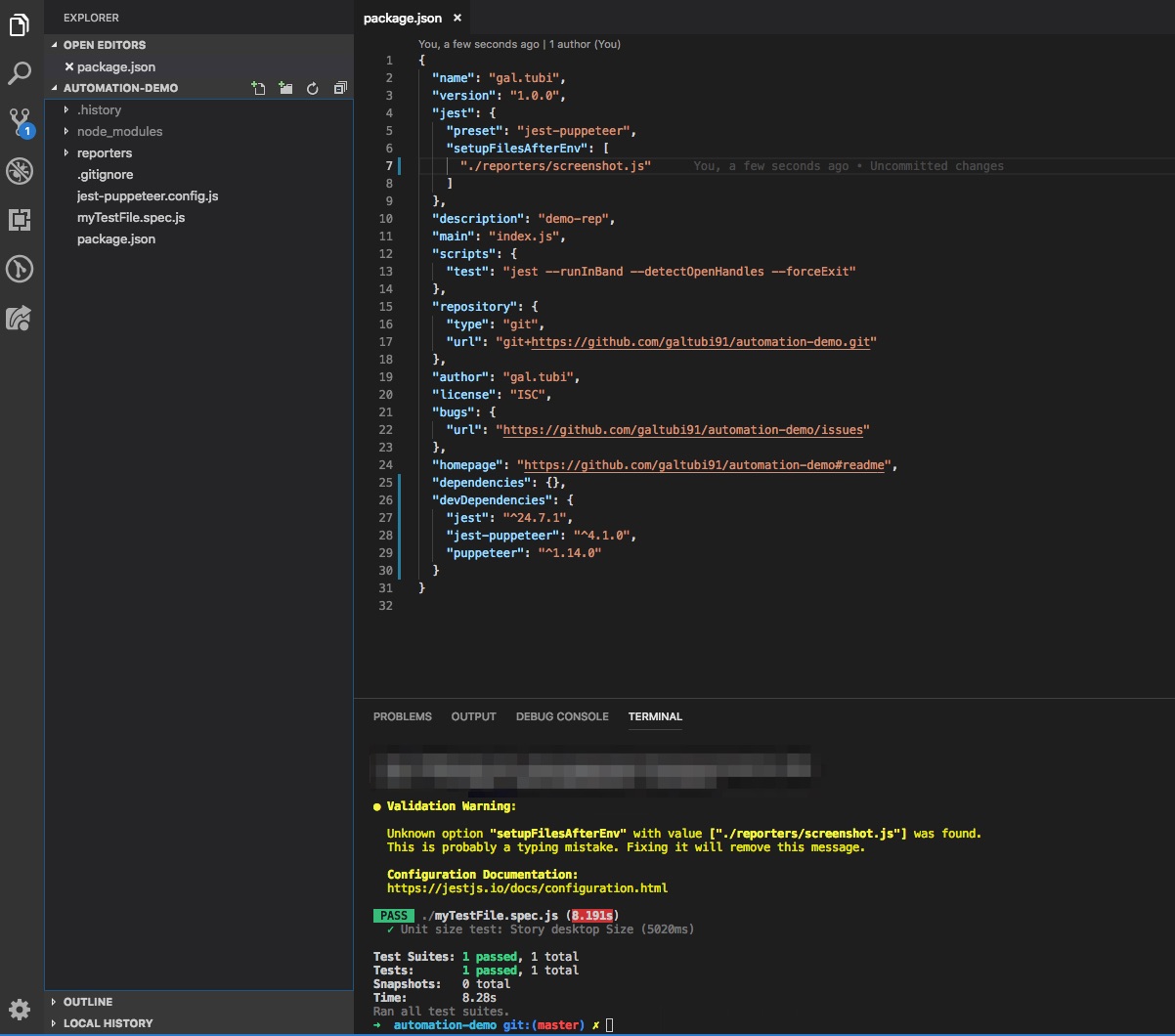Open the Explorer view in activity bar

pyautogui.click(x=20, y=25)
